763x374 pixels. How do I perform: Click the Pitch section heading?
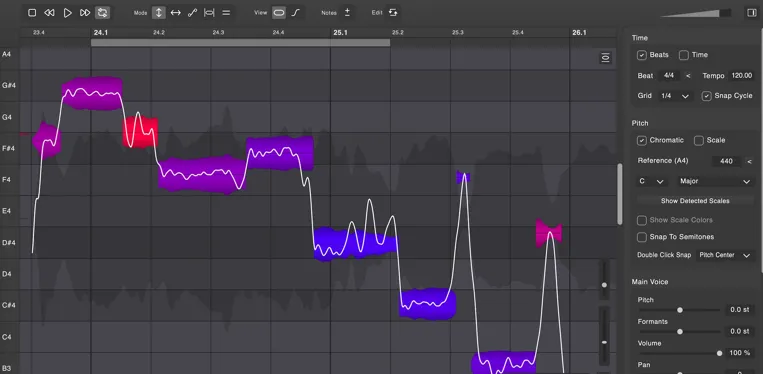640,124
